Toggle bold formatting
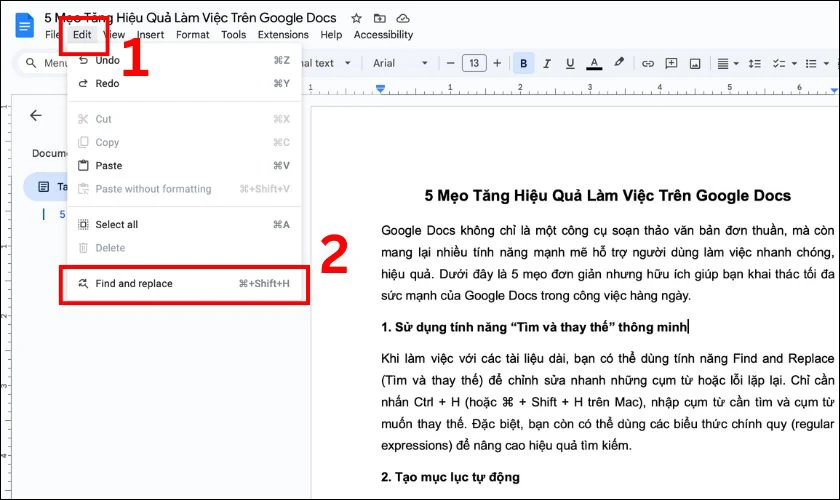This screenshot has height=500, width=840. click(x=523, y=63)
